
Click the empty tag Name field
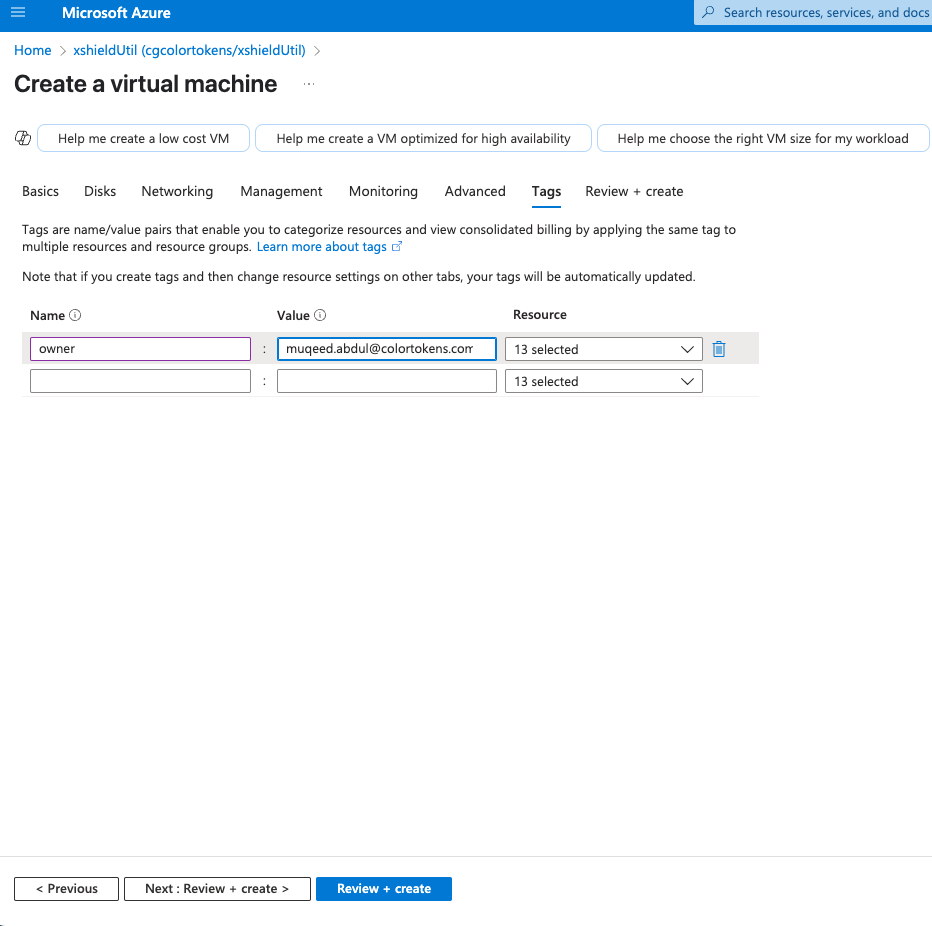(140, 381)
